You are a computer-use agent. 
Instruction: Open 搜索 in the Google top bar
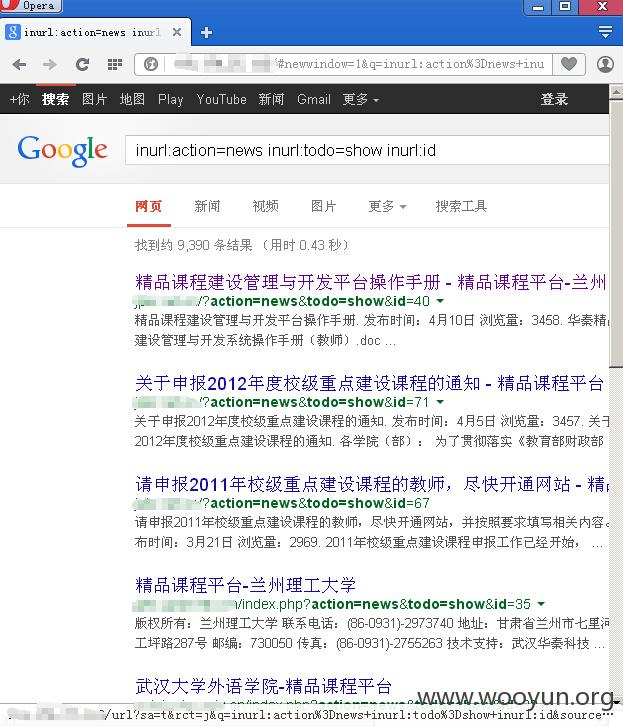pos(56,99)
